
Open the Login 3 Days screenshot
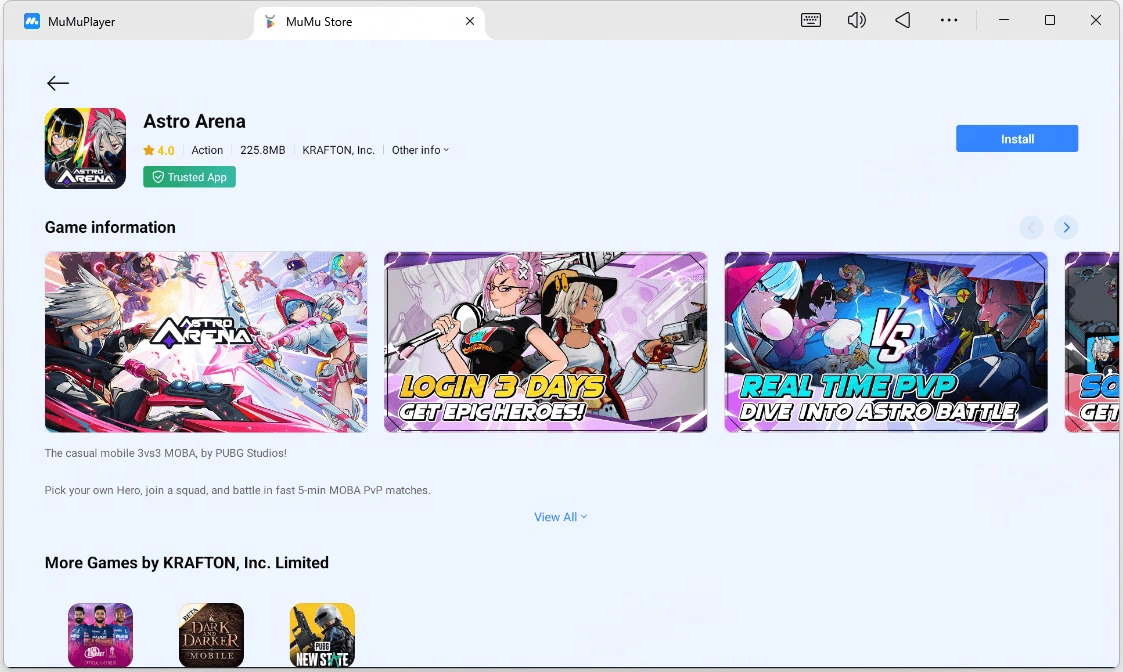[x=546, y=342]
